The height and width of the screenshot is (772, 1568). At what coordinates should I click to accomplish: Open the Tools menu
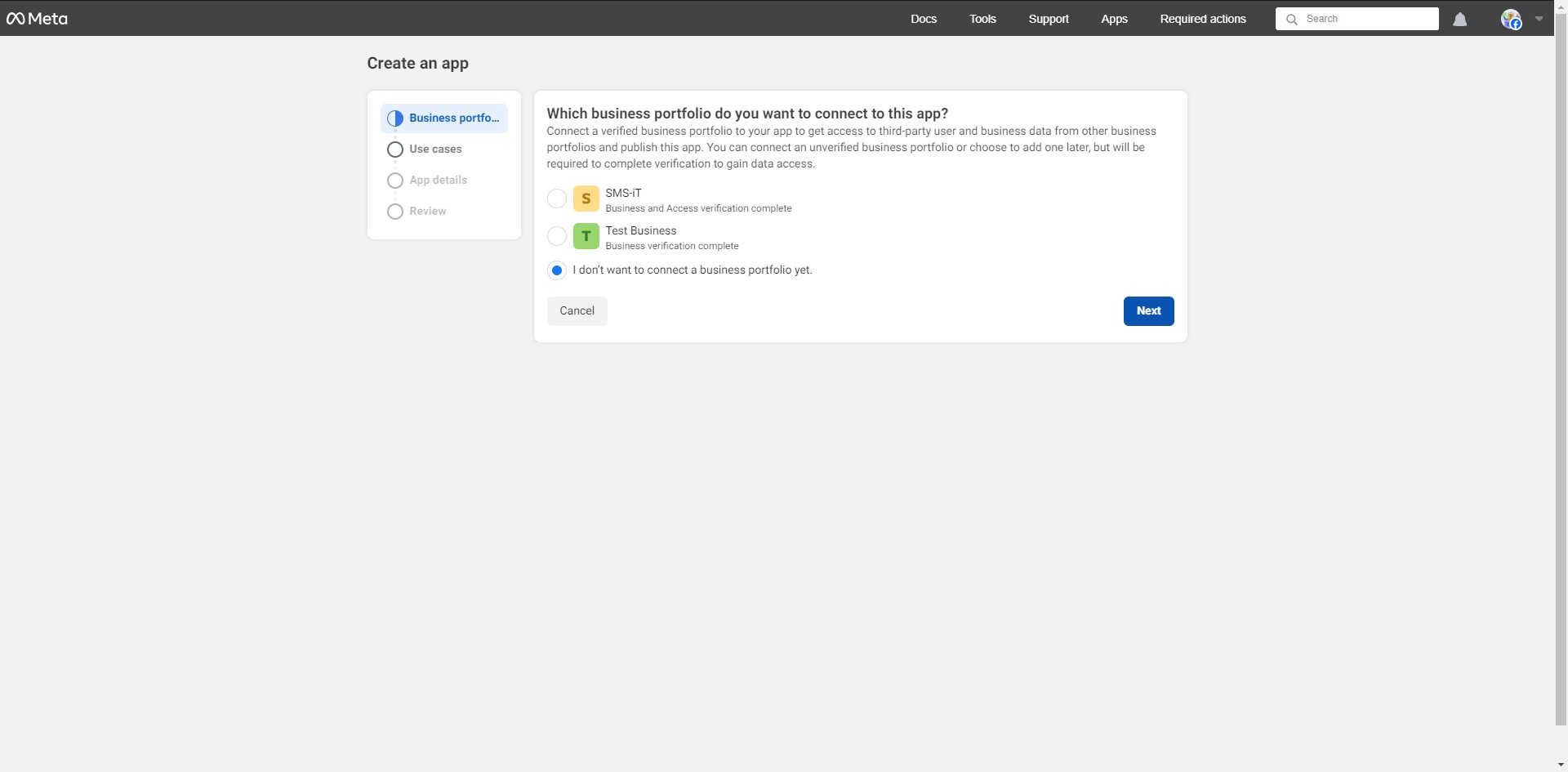(982, 19)
